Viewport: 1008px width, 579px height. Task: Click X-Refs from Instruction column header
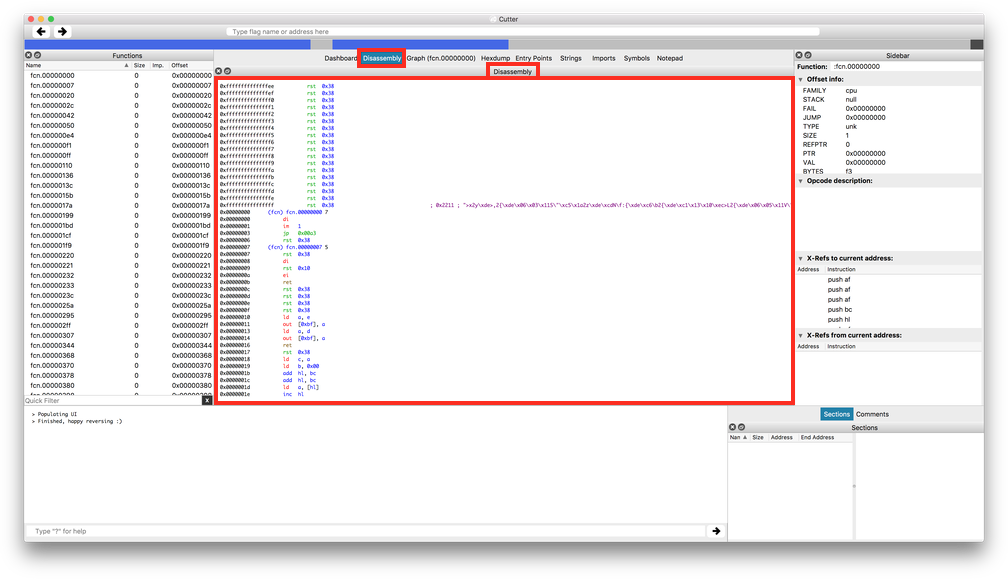pos(841,346)
